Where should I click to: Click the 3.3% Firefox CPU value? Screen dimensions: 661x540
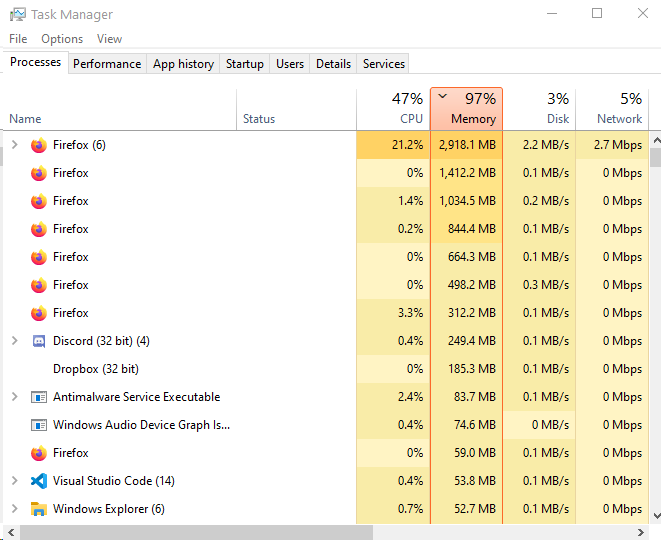(410, 313)
